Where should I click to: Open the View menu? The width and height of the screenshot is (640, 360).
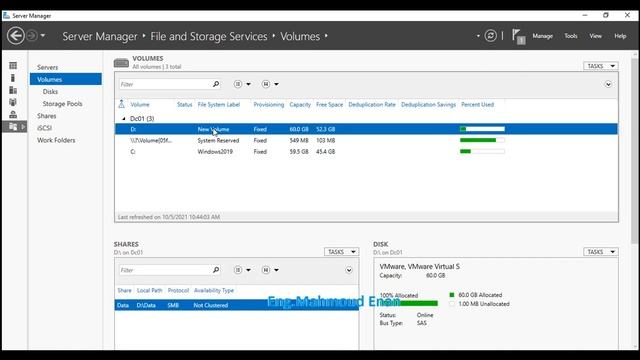coord(595,36)
